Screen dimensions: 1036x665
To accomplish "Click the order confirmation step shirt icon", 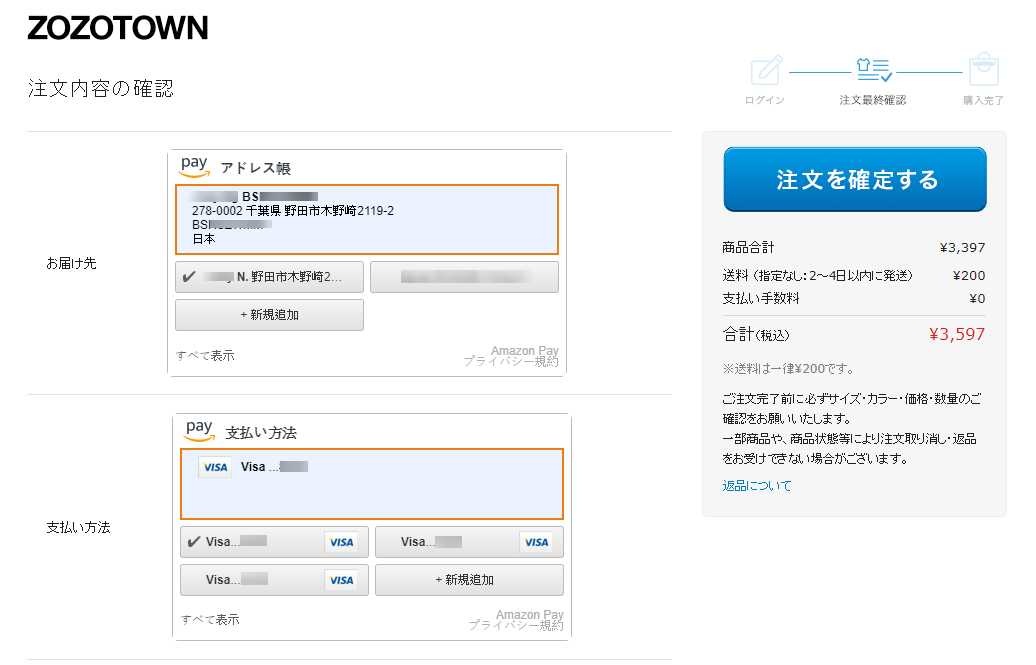I will tap(873, 70).
